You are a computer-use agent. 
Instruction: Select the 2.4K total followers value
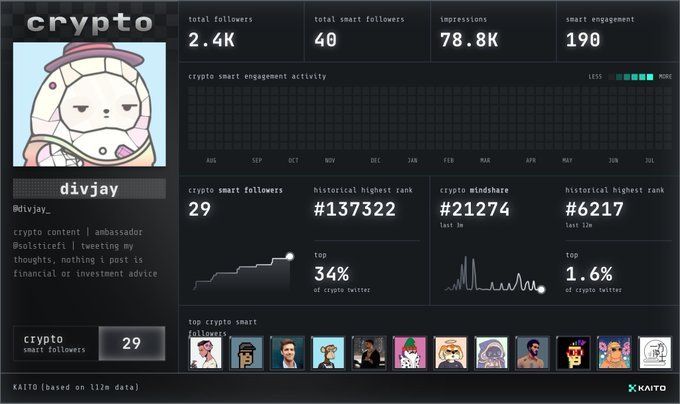212,40
